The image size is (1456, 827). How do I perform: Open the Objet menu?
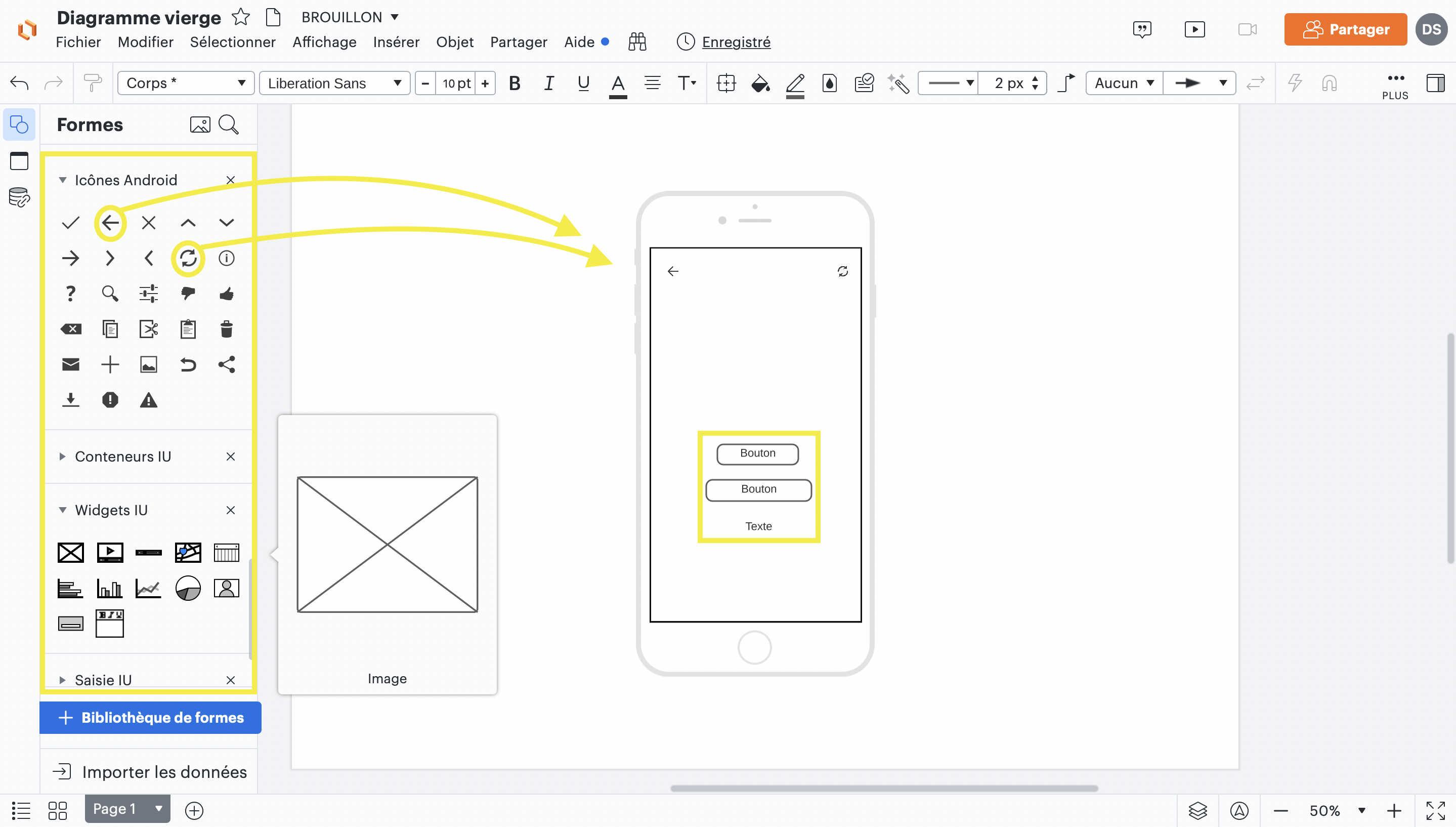point(455,42)
